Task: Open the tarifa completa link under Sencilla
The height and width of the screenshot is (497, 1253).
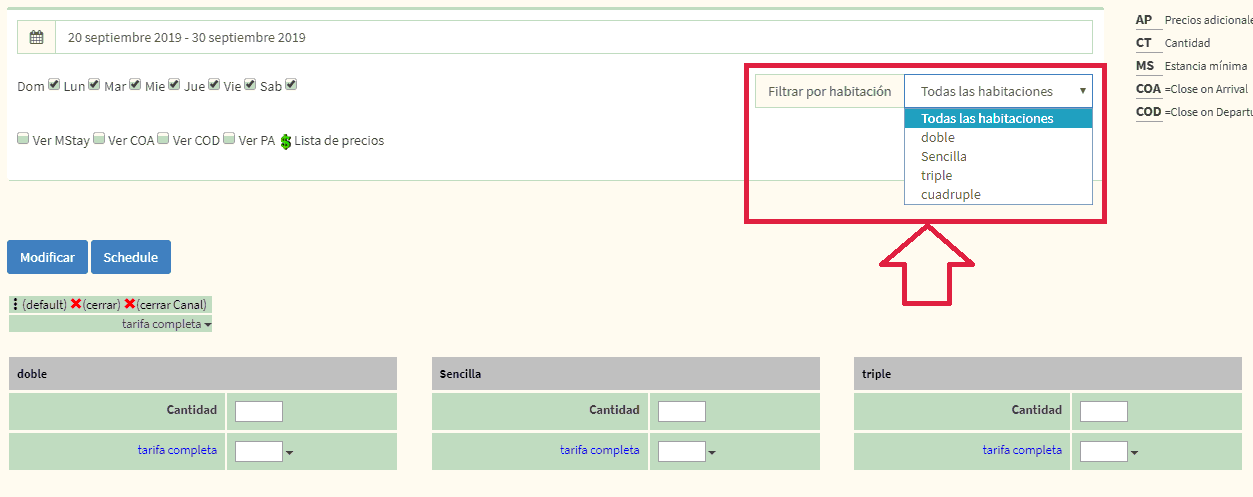Action: click(x=599, y=450)
